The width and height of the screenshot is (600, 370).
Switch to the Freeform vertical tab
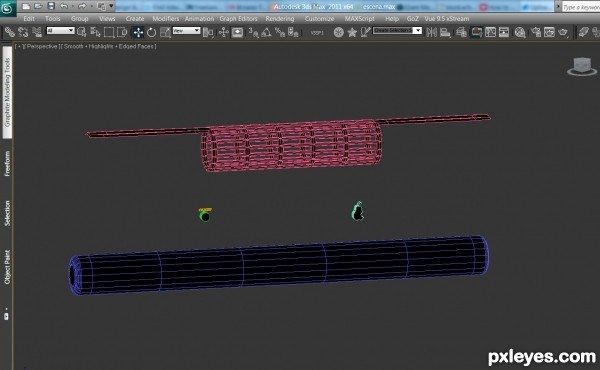pyautogui.click(x=7, y=163)
